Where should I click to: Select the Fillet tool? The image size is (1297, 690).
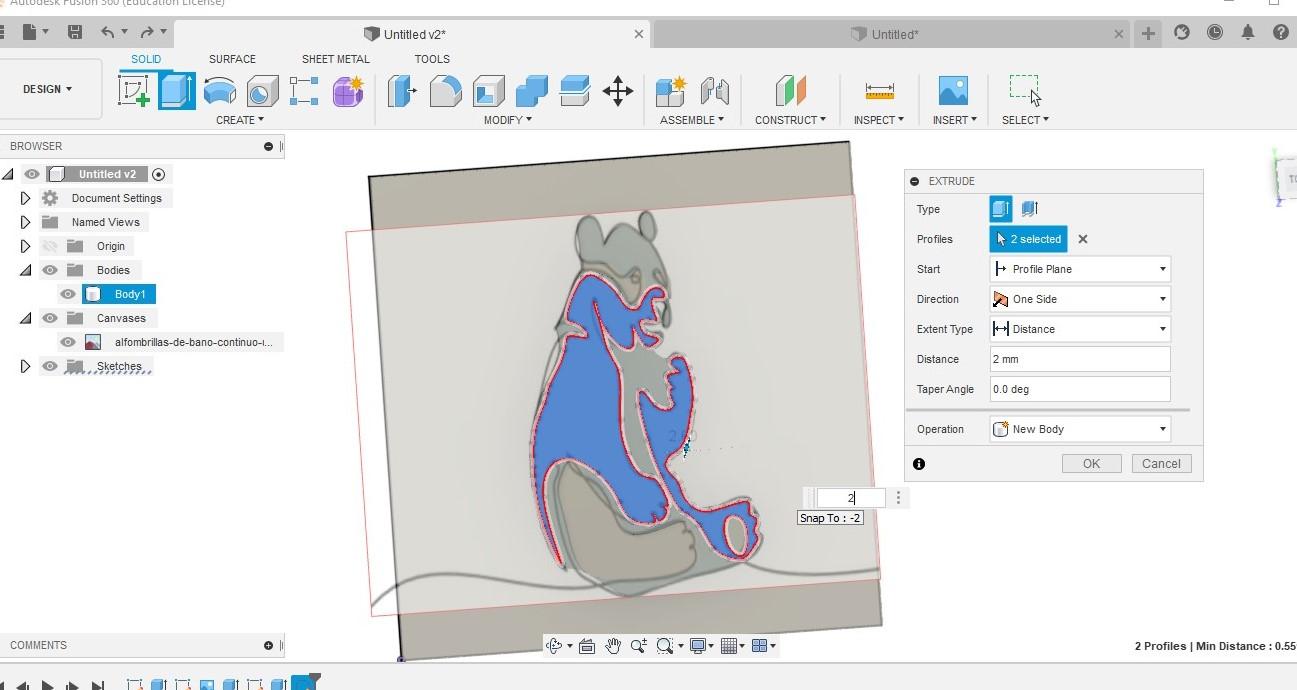(446, 92)
